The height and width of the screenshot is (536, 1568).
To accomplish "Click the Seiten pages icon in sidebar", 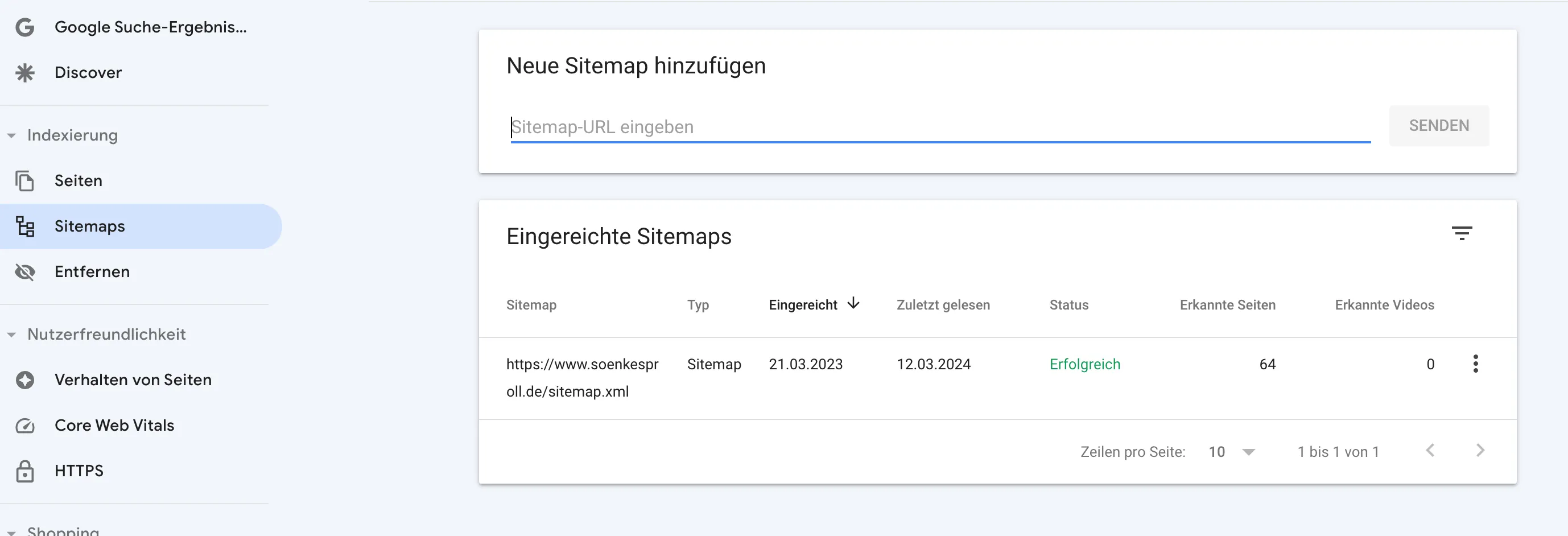I will [x=24, y=180].
